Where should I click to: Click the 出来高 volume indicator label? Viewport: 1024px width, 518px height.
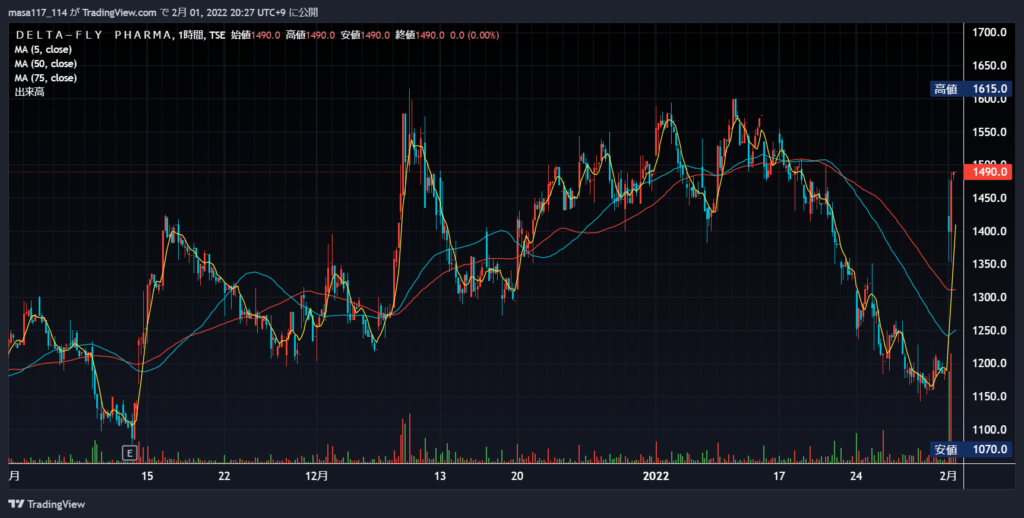click(x=29, y=92)
